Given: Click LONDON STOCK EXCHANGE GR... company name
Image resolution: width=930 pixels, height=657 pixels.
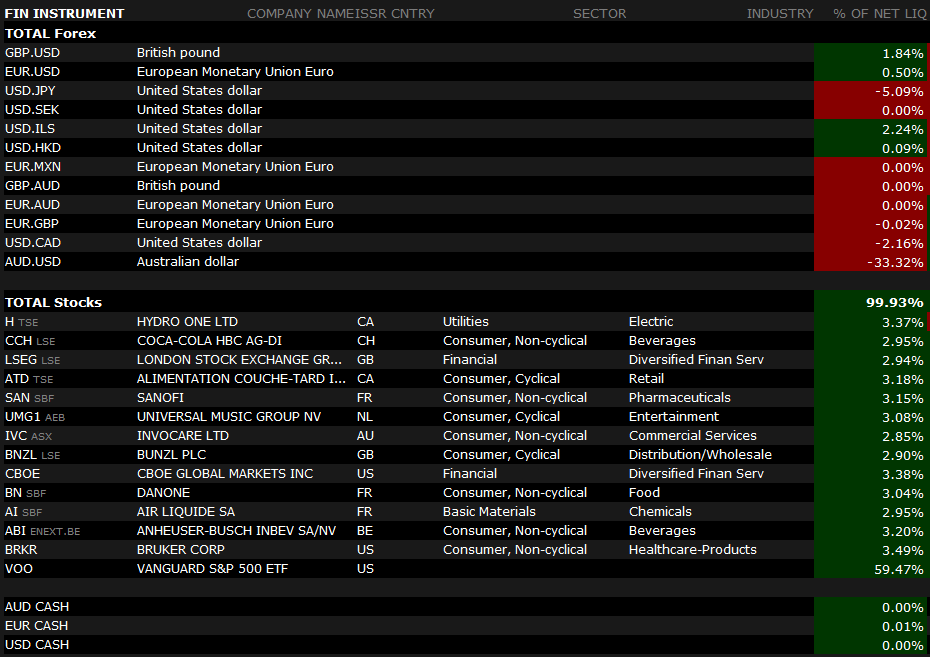Looking at the screenshot, I should pos(240,360).
